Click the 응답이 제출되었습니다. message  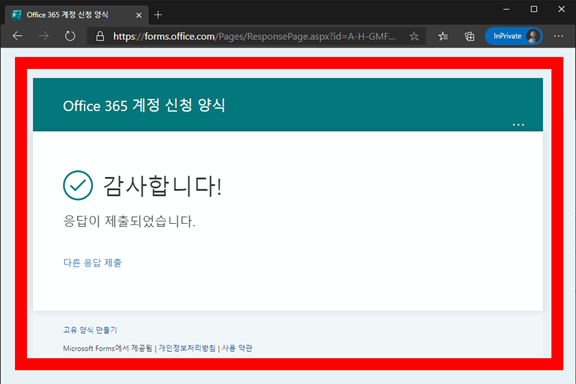click(x=129, y=221)
